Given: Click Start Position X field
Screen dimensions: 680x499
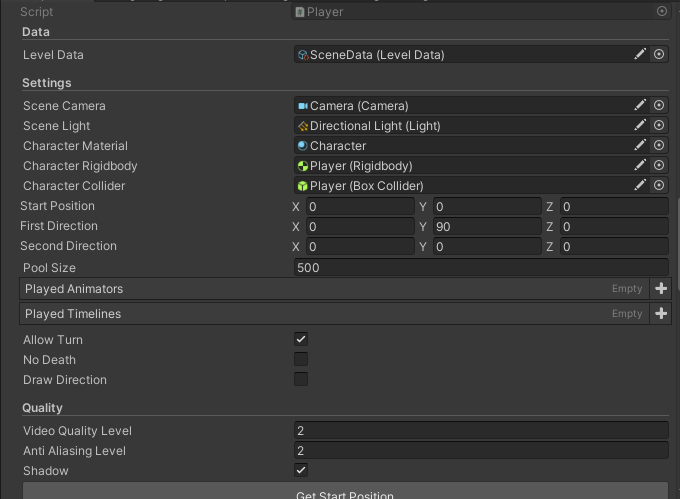Looking at the screenshot, I should tap(360, 207).
